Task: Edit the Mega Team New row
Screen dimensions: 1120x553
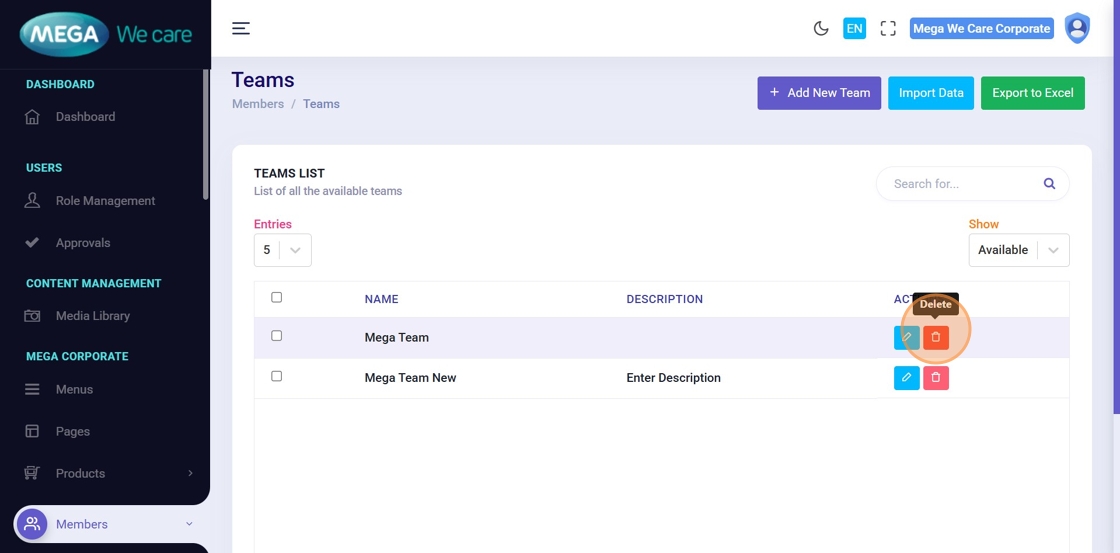Action: click(x=906, y=378)
